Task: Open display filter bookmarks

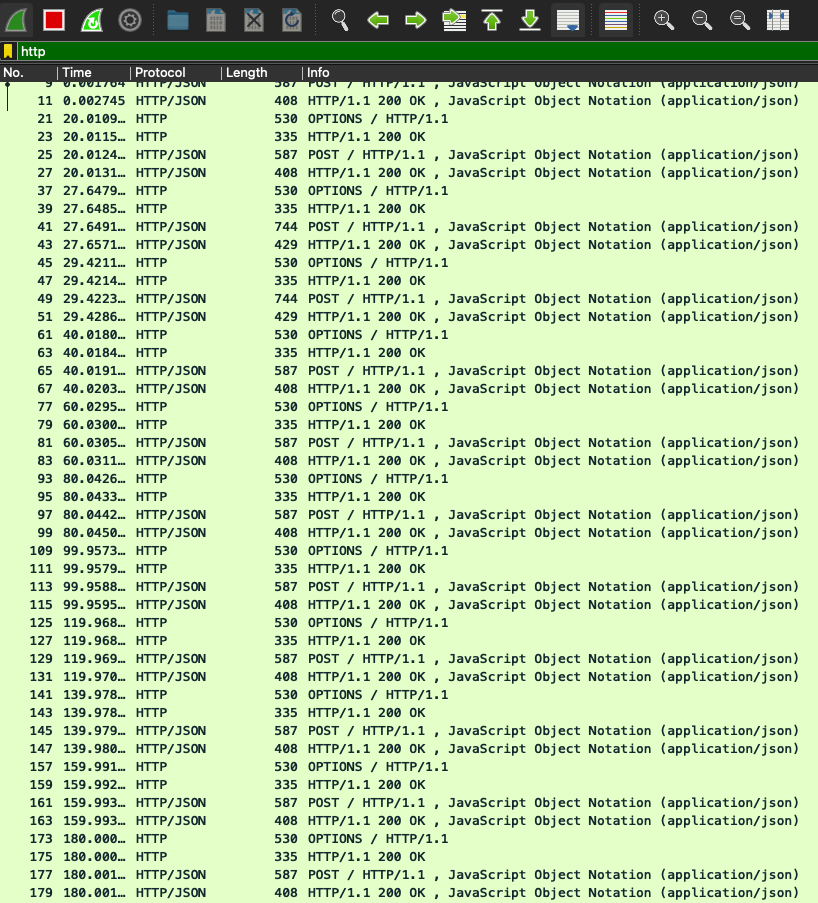Action: (8, 51)
